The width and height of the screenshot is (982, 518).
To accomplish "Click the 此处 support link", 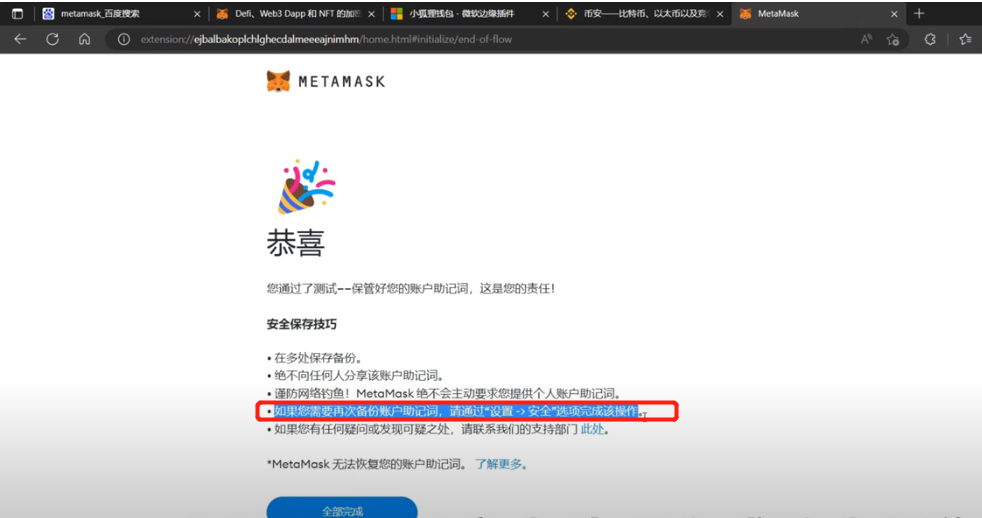I will (x=593, y=430).
